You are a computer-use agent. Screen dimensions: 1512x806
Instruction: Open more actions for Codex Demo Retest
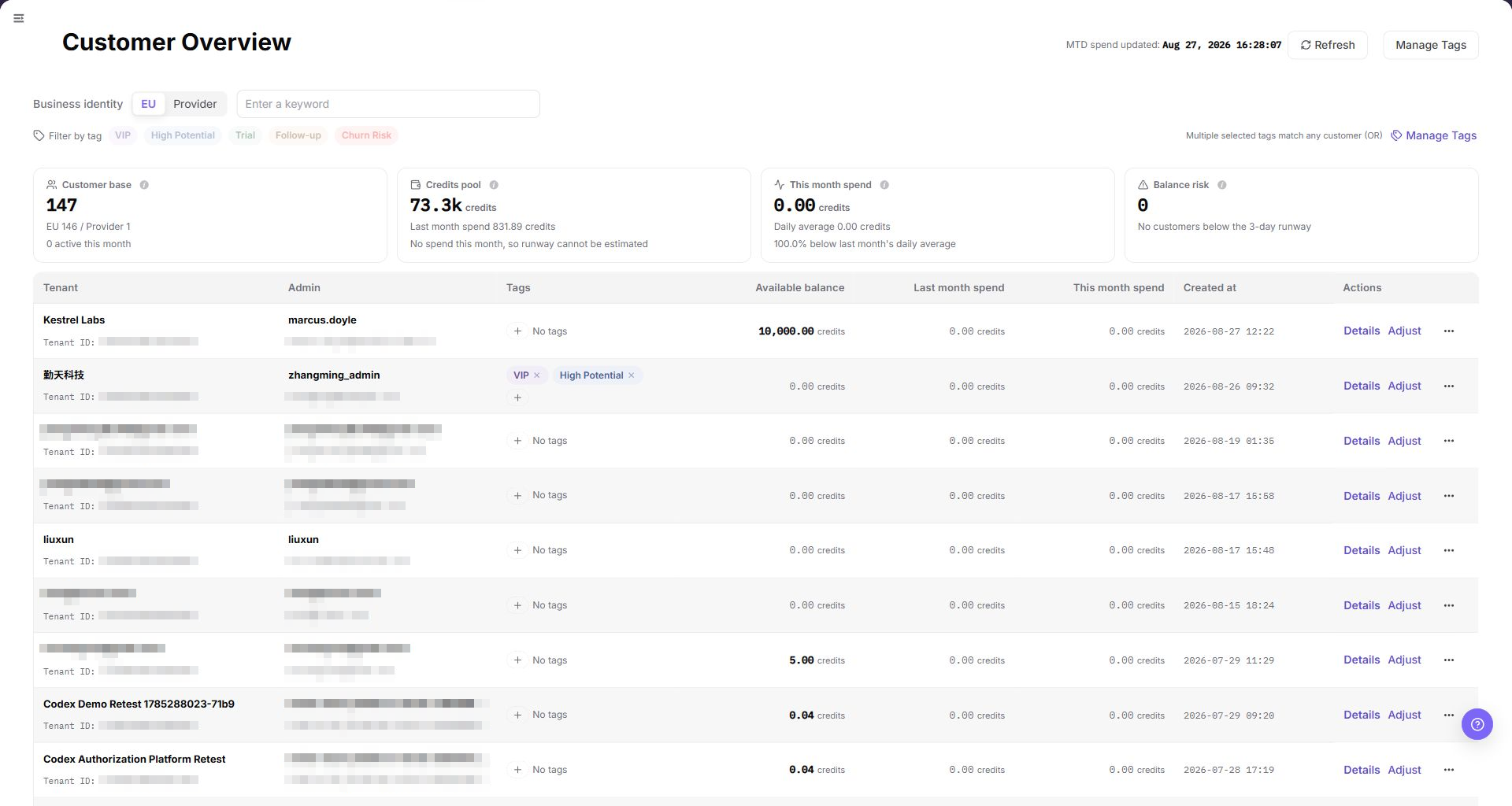tap(1449, 715)
